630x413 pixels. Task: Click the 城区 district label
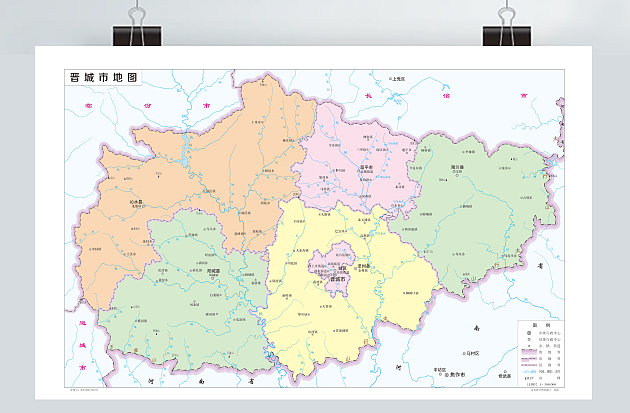click(341, 267)
